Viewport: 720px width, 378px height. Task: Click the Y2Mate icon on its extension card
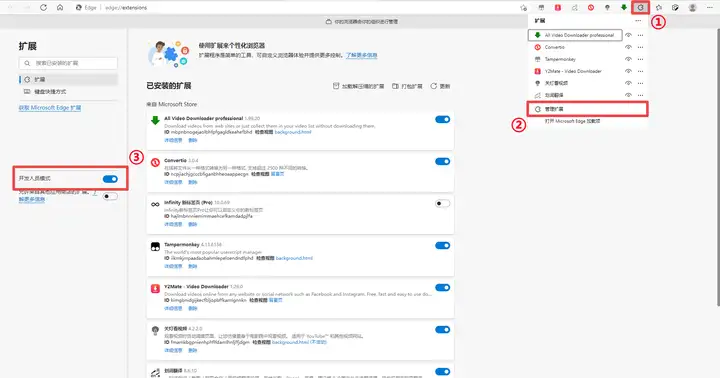click(x=155, y=288)
